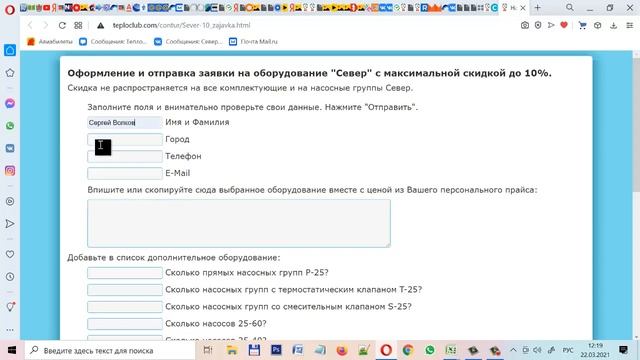This screenshot has height=360, width=640.
Task: Open the Easy Setup settings panel
Action: click(630, 25)
